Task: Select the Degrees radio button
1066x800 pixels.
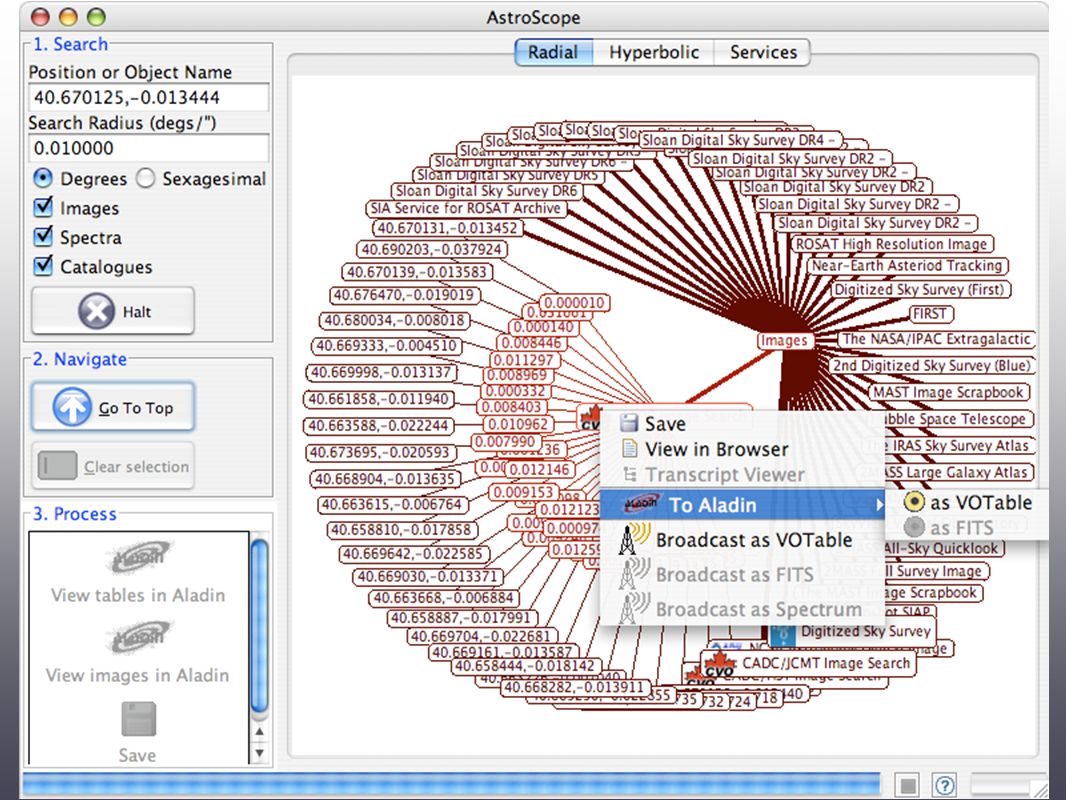Action: [43, 178]
